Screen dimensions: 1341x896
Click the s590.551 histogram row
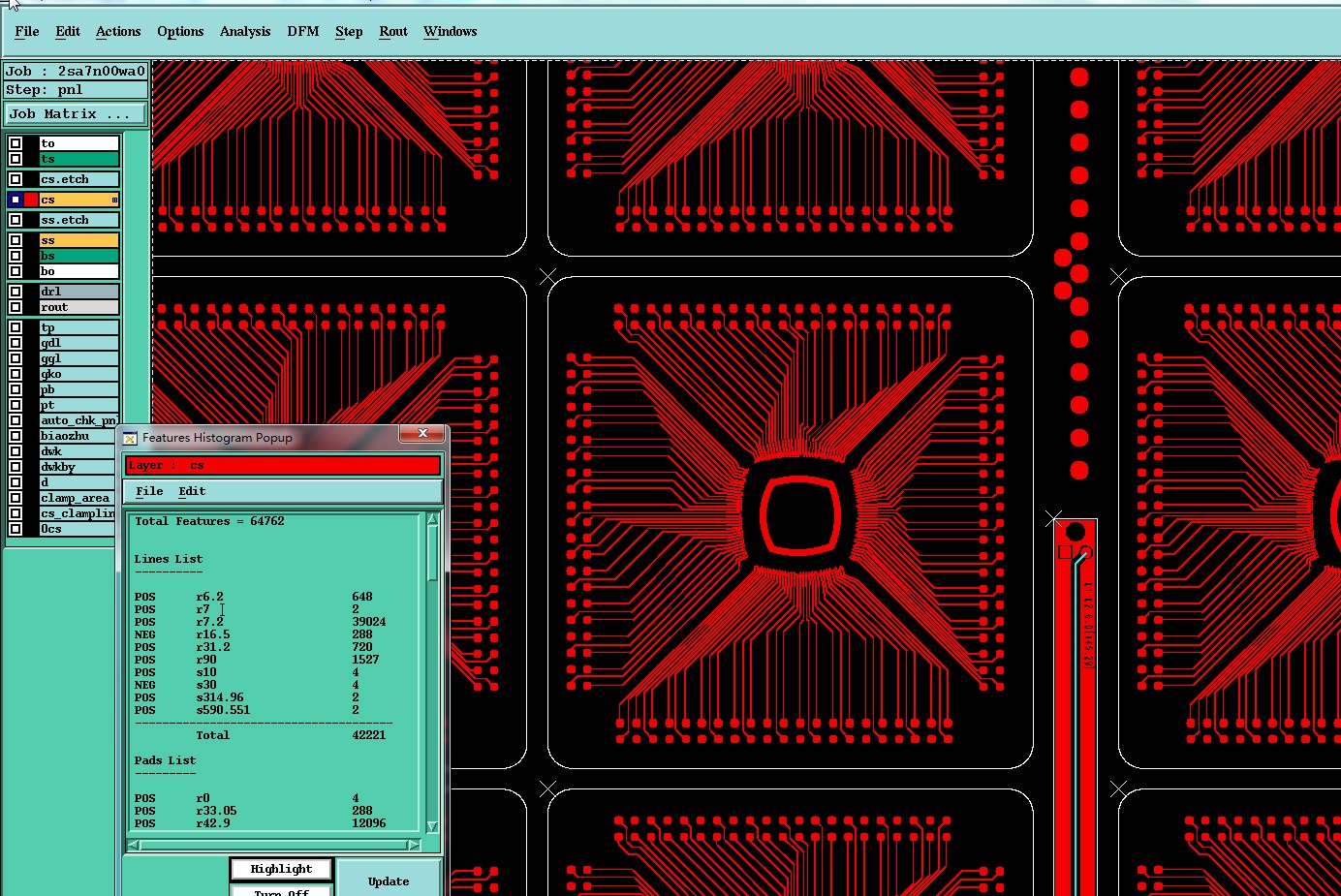tap(247, 710)
